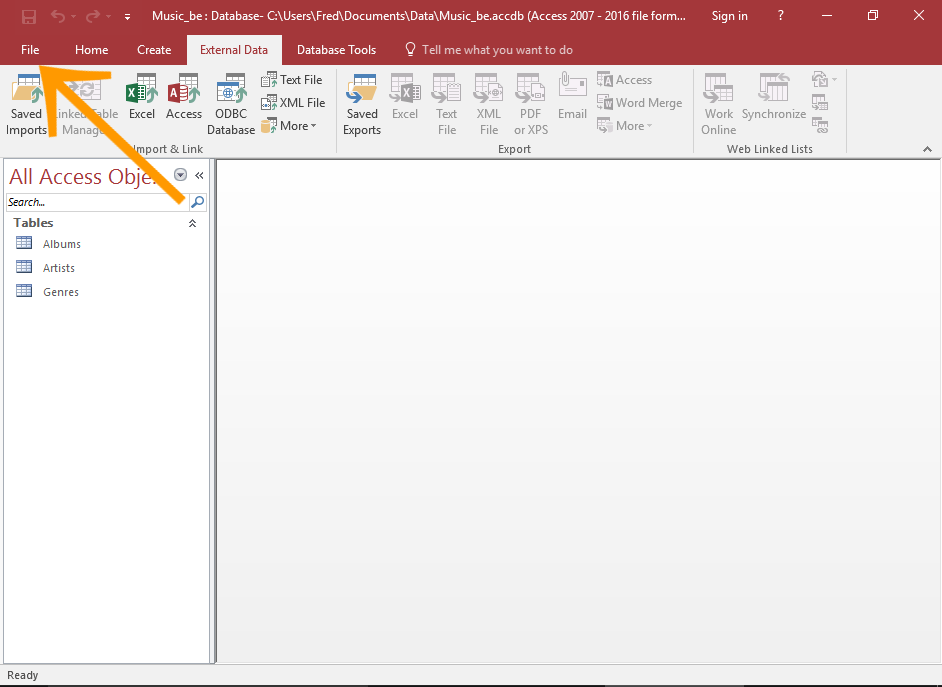Switch to the Create tab
Image resolution: width=942 pixels, height=687 pixels.
154,50
